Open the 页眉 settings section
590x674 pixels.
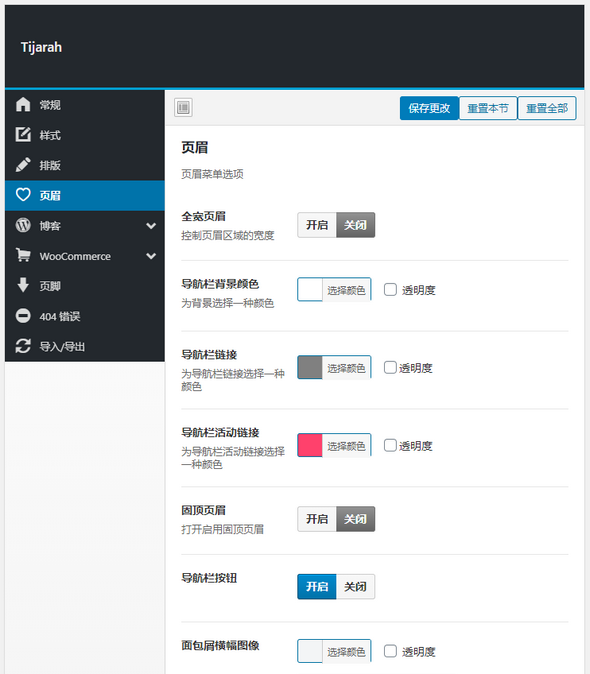85,196
